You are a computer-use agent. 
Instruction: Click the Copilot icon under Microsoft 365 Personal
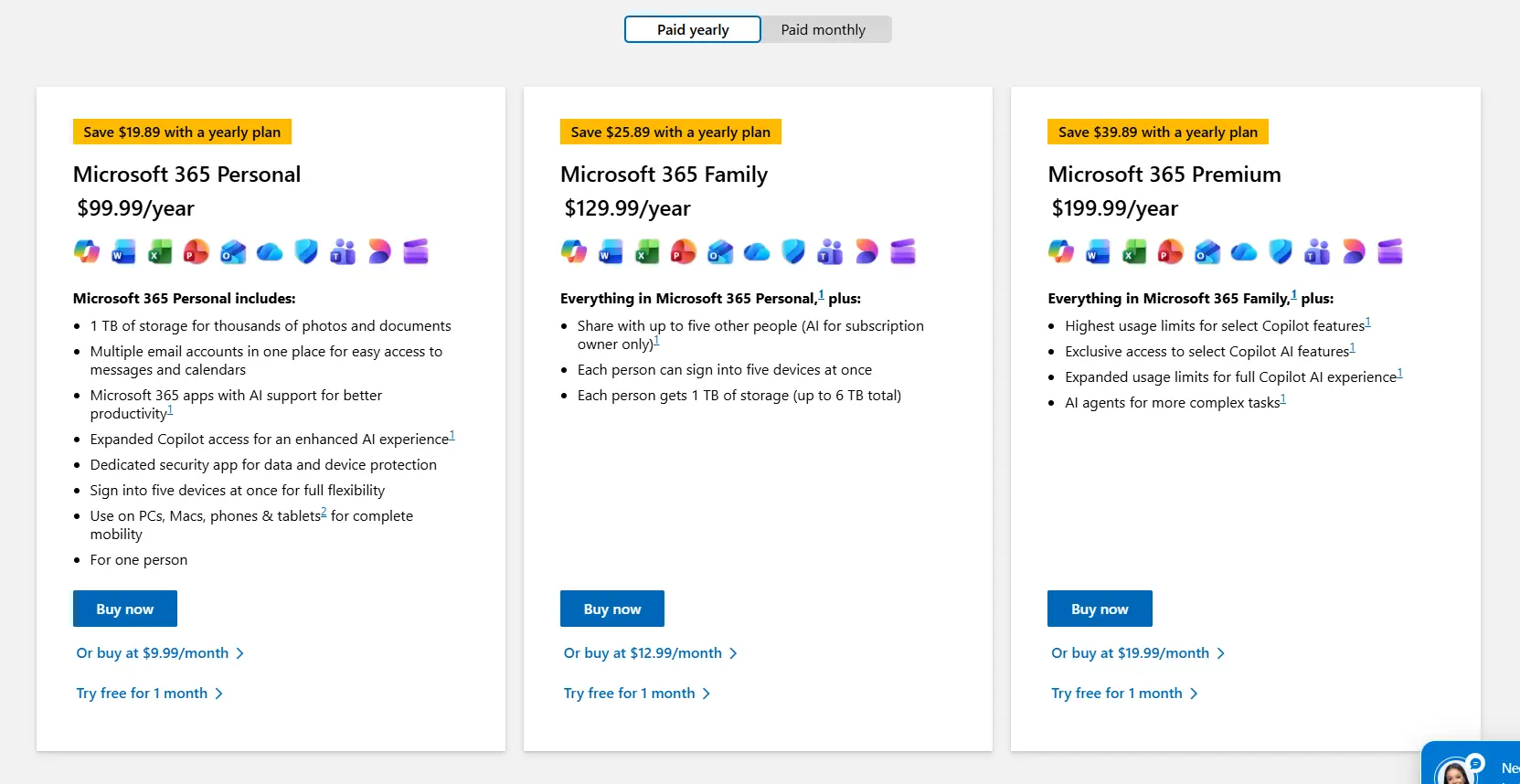pos(87,251)
